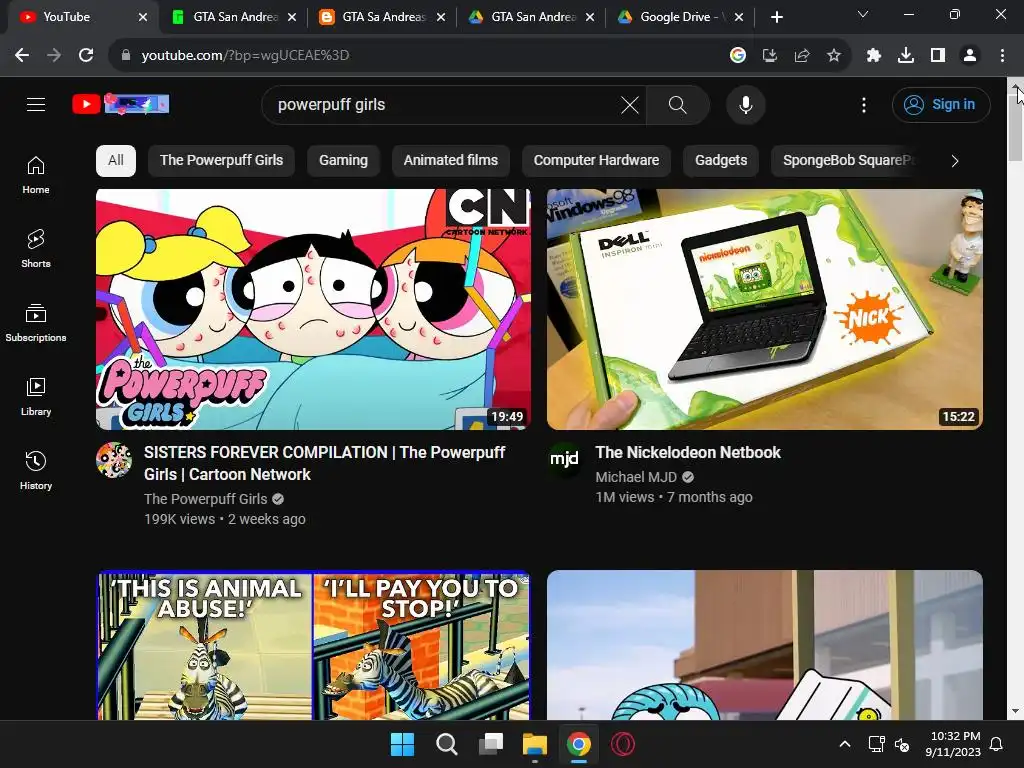Switch to the Google Drive tab

[682, 17]
